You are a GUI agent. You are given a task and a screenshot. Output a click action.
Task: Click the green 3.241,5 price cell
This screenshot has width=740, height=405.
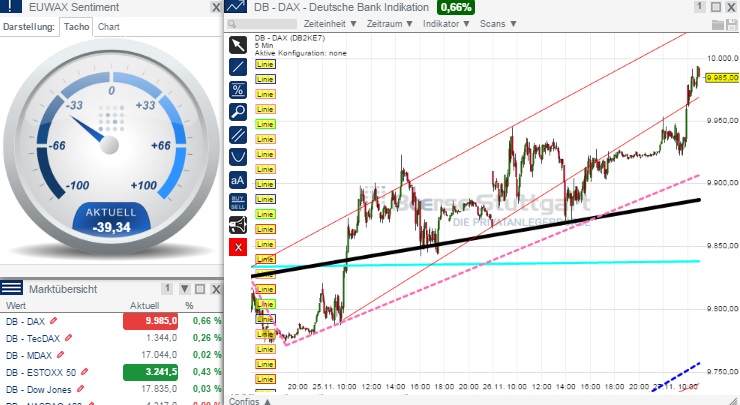151,372
